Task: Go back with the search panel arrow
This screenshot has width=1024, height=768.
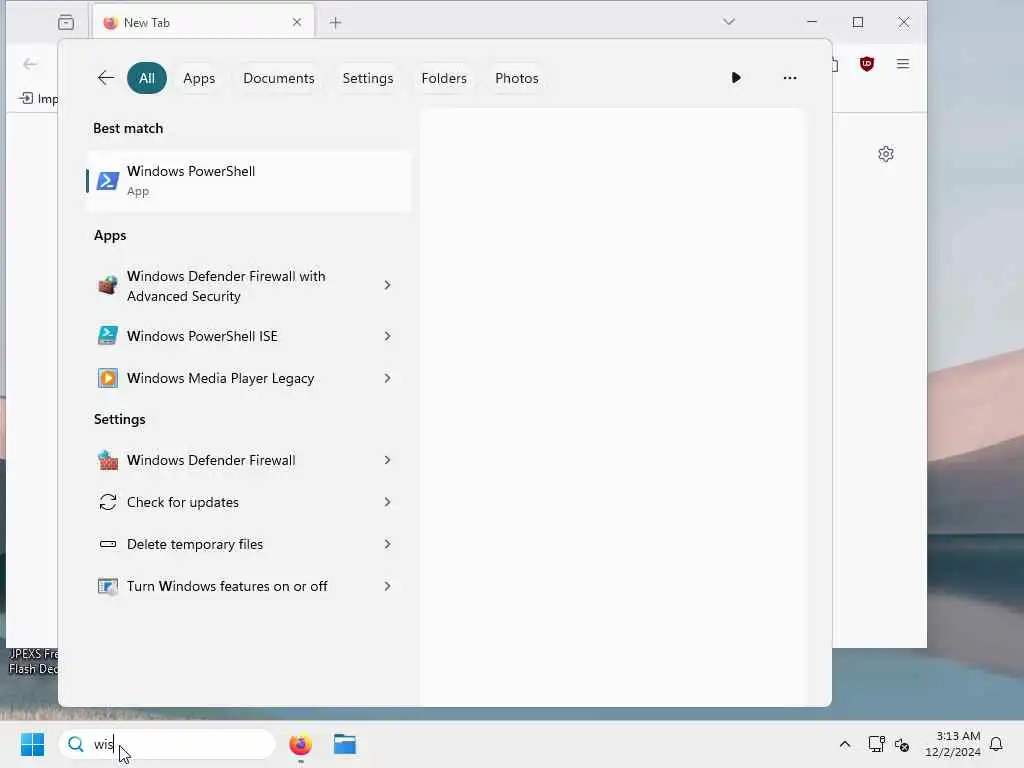Action: coord(106,78)
